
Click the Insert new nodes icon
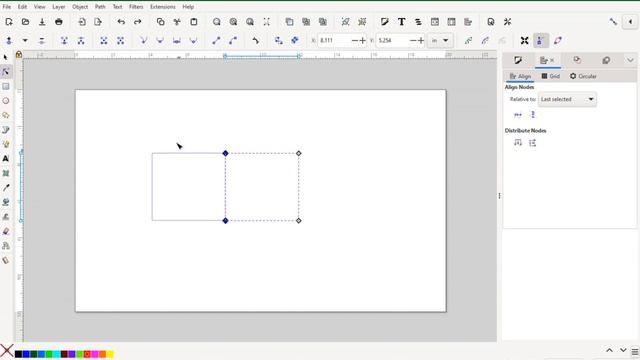pyautogui.click(x=9, y=40)
